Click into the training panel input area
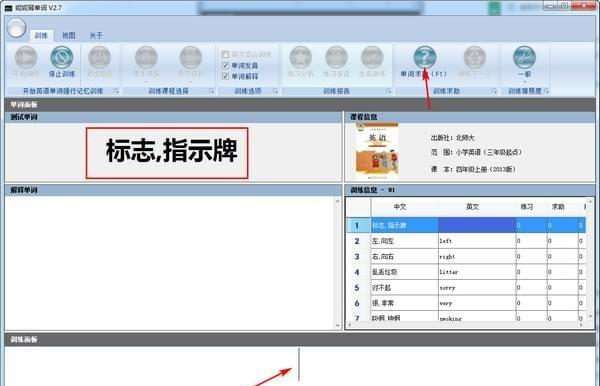600x386 pixels. tap(300, 365)
